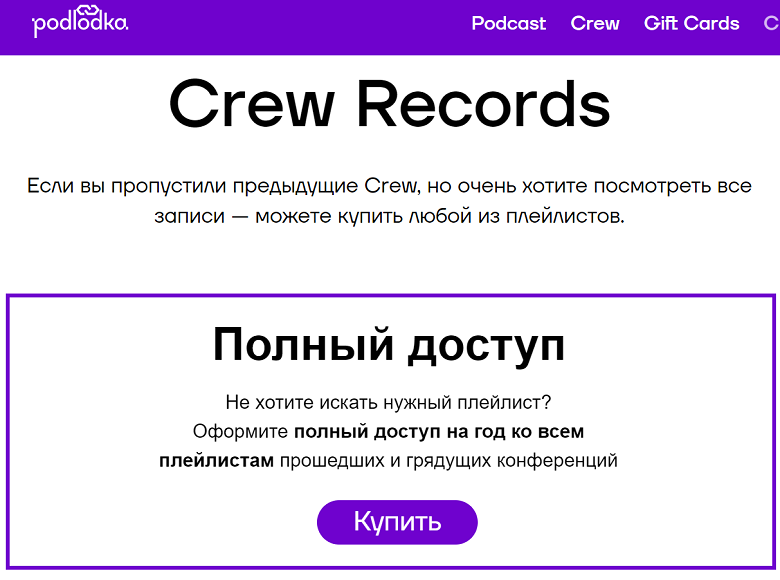Open the Podcast page from the navigation
Image resolution: width=780 pixels, height=580 pixels.
point(508,23)
